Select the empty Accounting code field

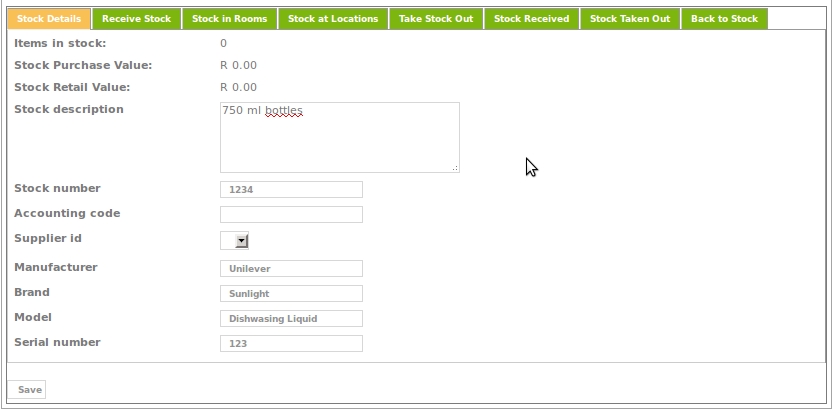[291, 215]
